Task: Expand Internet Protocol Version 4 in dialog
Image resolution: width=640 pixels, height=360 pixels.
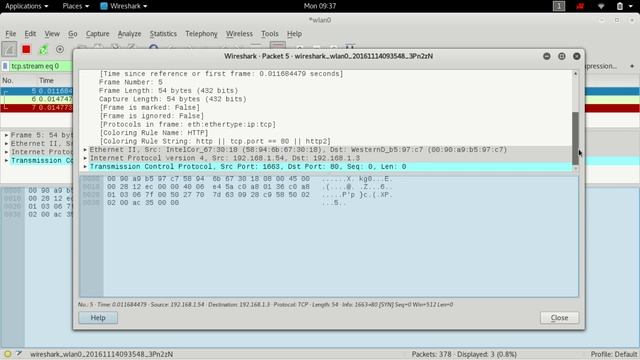Action: (85, 158)
